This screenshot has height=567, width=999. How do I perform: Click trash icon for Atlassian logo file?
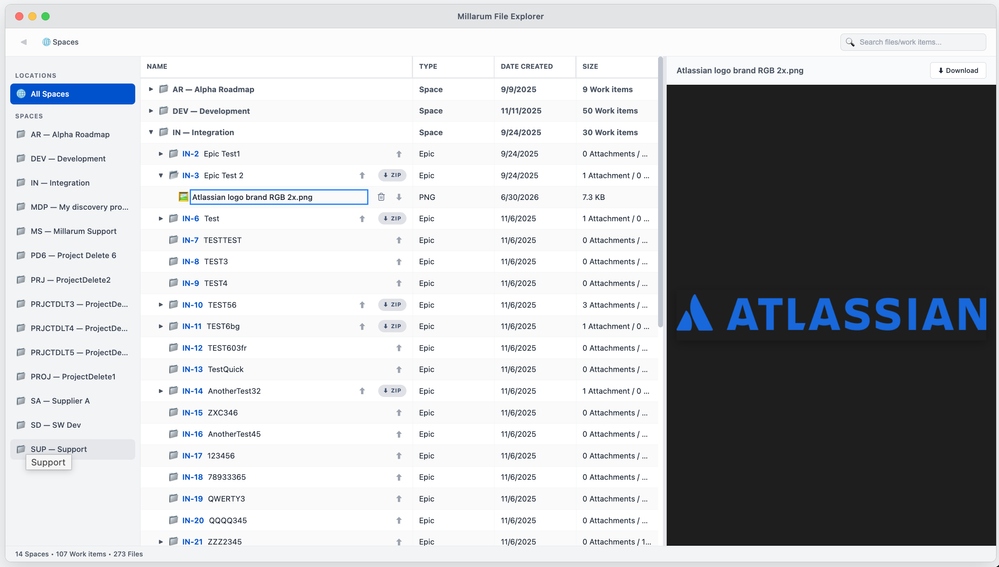click(x=381, y=197)
